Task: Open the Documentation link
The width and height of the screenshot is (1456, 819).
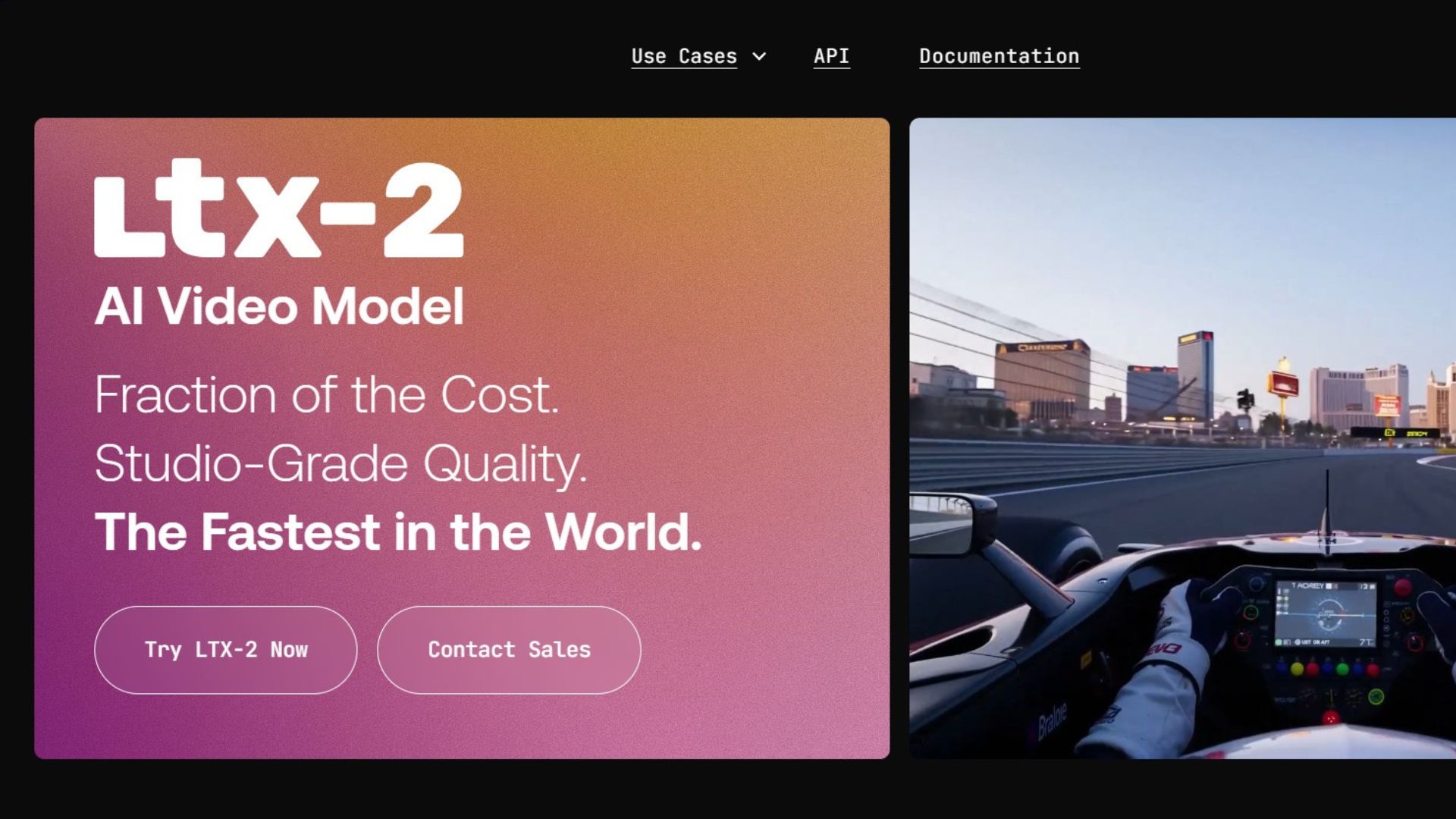Action: [999, 56]
